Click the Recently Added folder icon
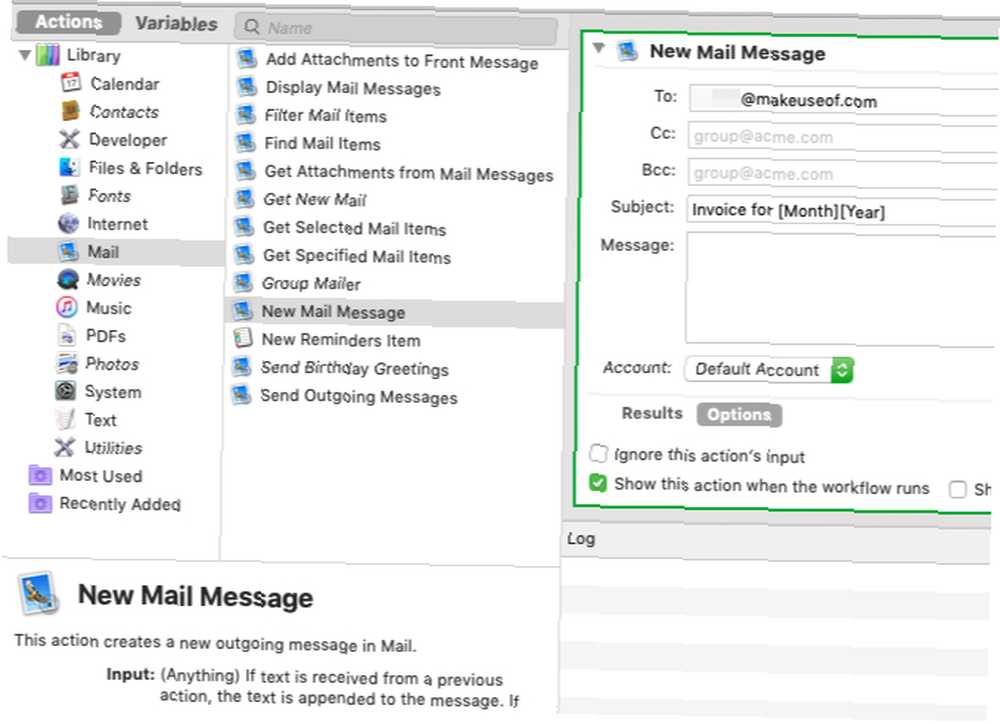The height and width of the screenshot is (724, 1000). 40,503
